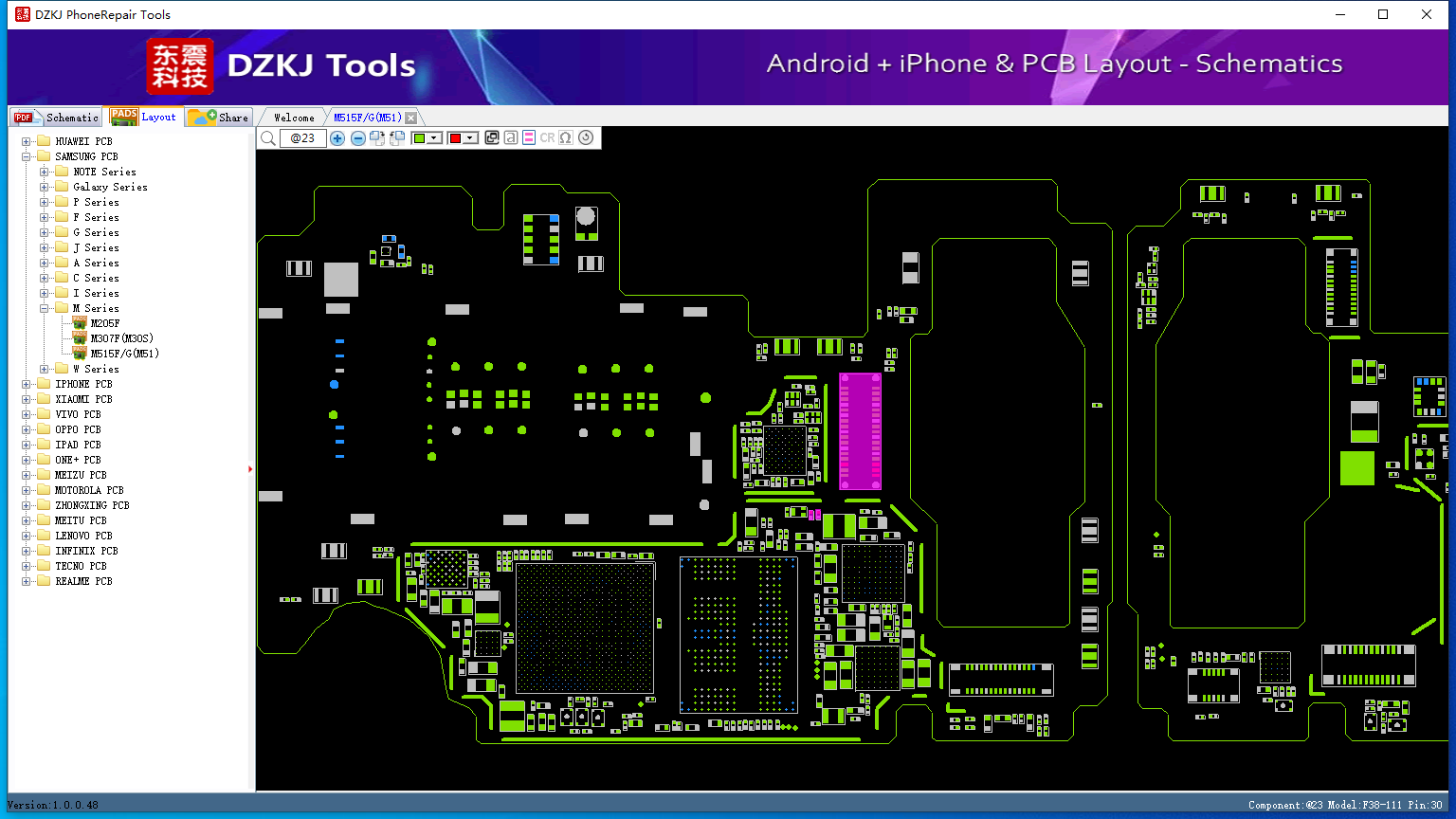Viewport: 1456px width, 819px height.
Task: Expand the NOTE Series folder
Action: click(44, 172)
